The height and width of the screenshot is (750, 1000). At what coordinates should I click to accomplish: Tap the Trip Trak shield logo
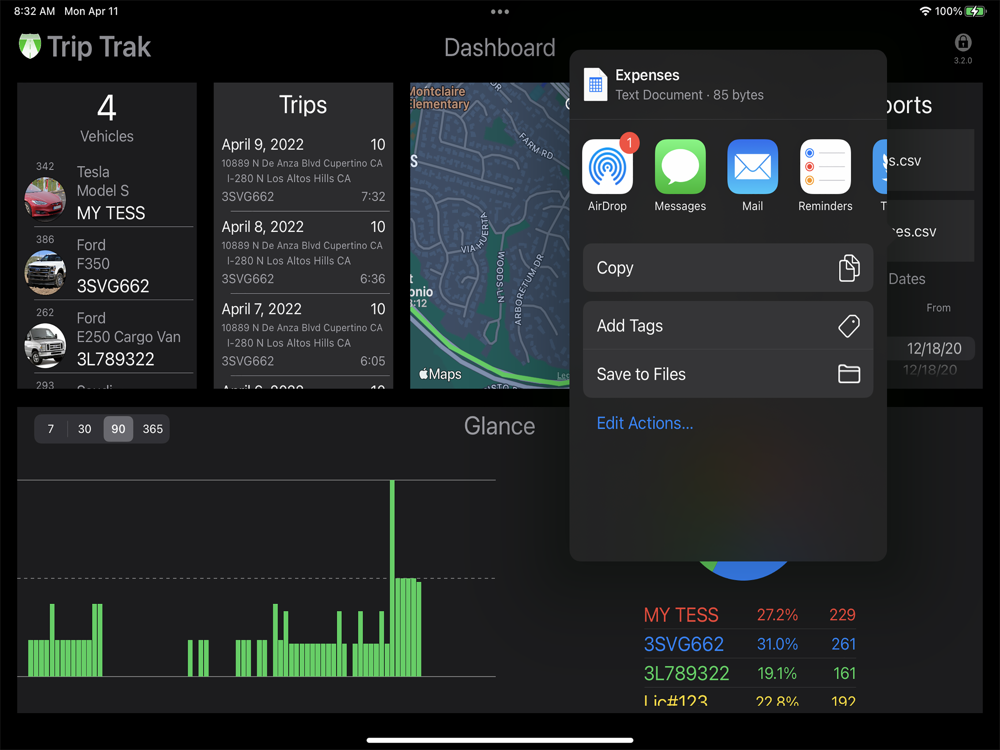29,46
